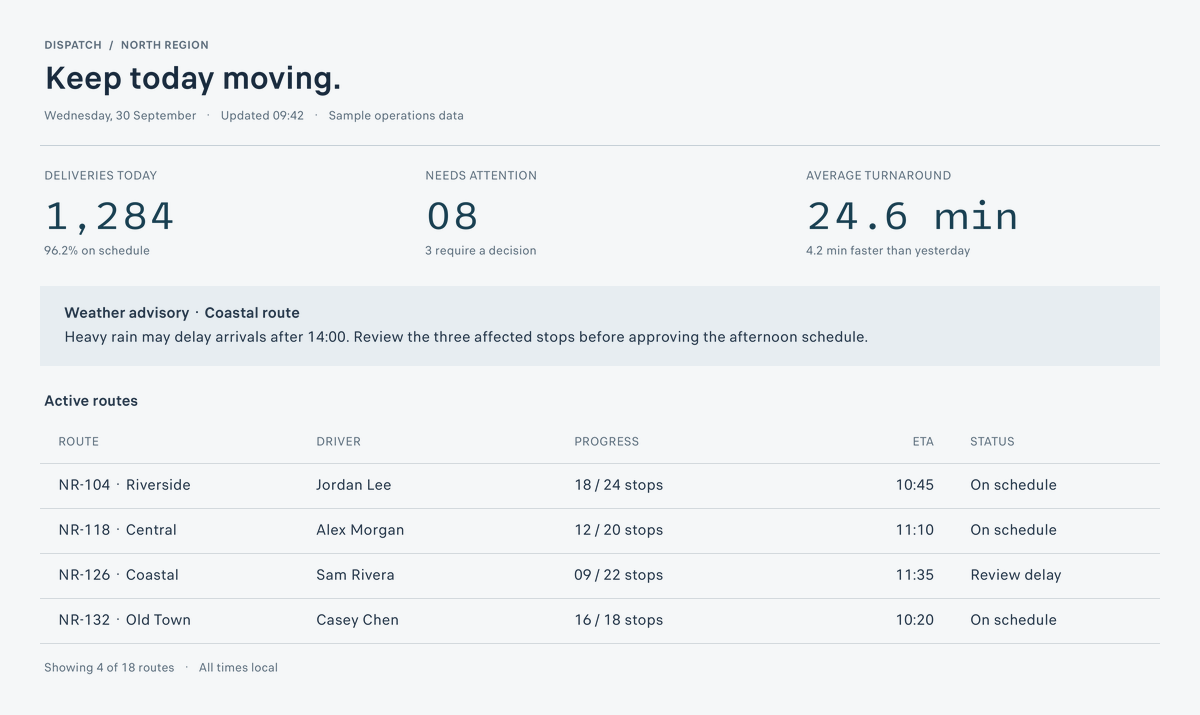
Task: Click the ETA 10:45
Action: 915,485
